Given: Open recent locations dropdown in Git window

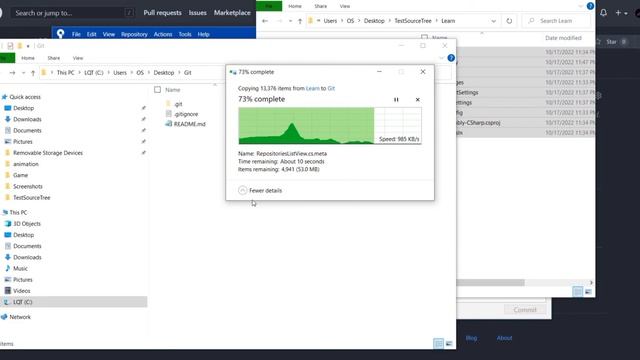Looking at the screenshot, I should point(23,73).
